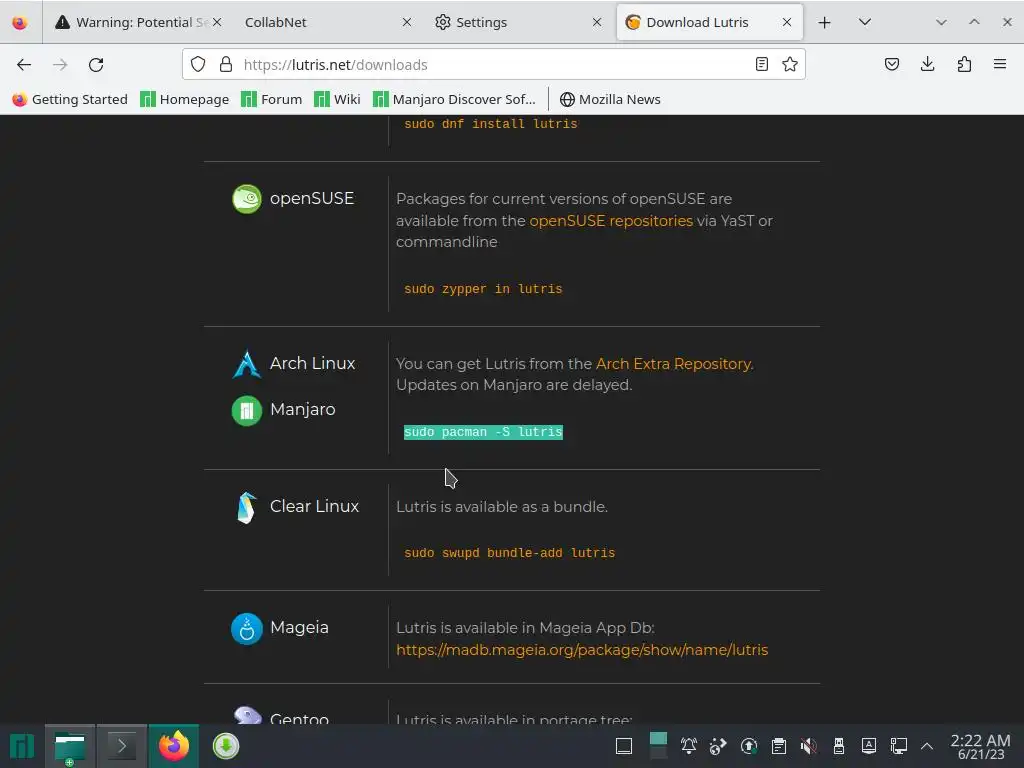Click the sudo zypper in lutris command
The width and height of the screenshot is (1024, 768).
(x=483, y=289)
